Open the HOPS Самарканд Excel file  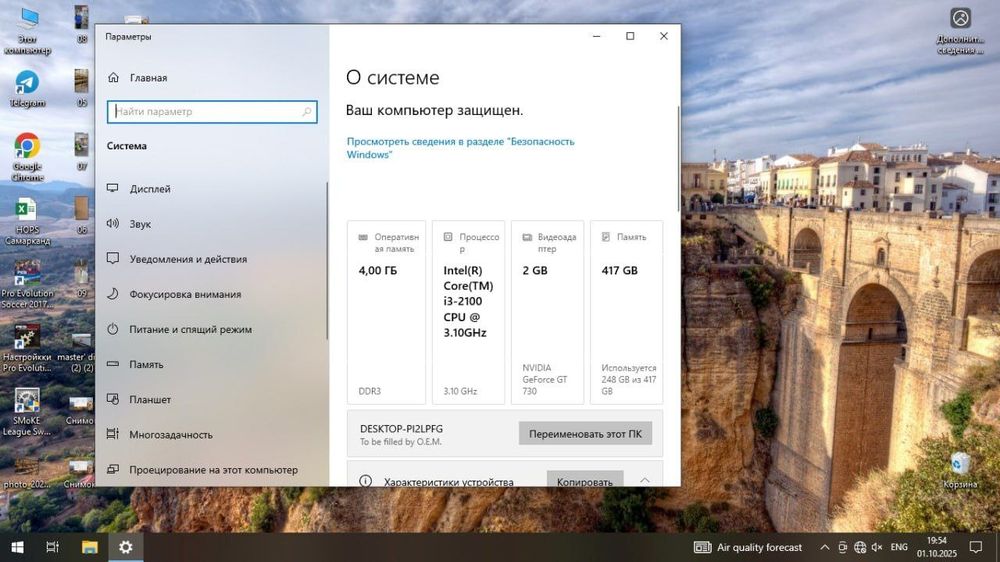[27, 221]
